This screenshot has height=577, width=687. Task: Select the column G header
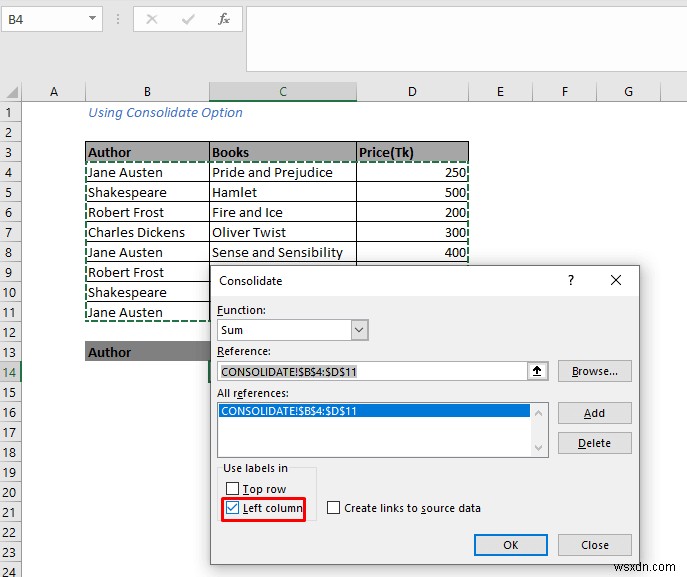click(628, 92)
